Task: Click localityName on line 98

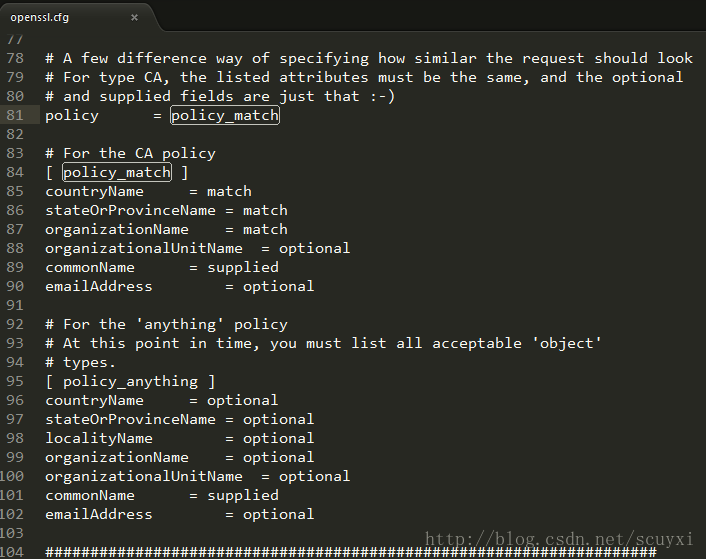Action: 98,439
